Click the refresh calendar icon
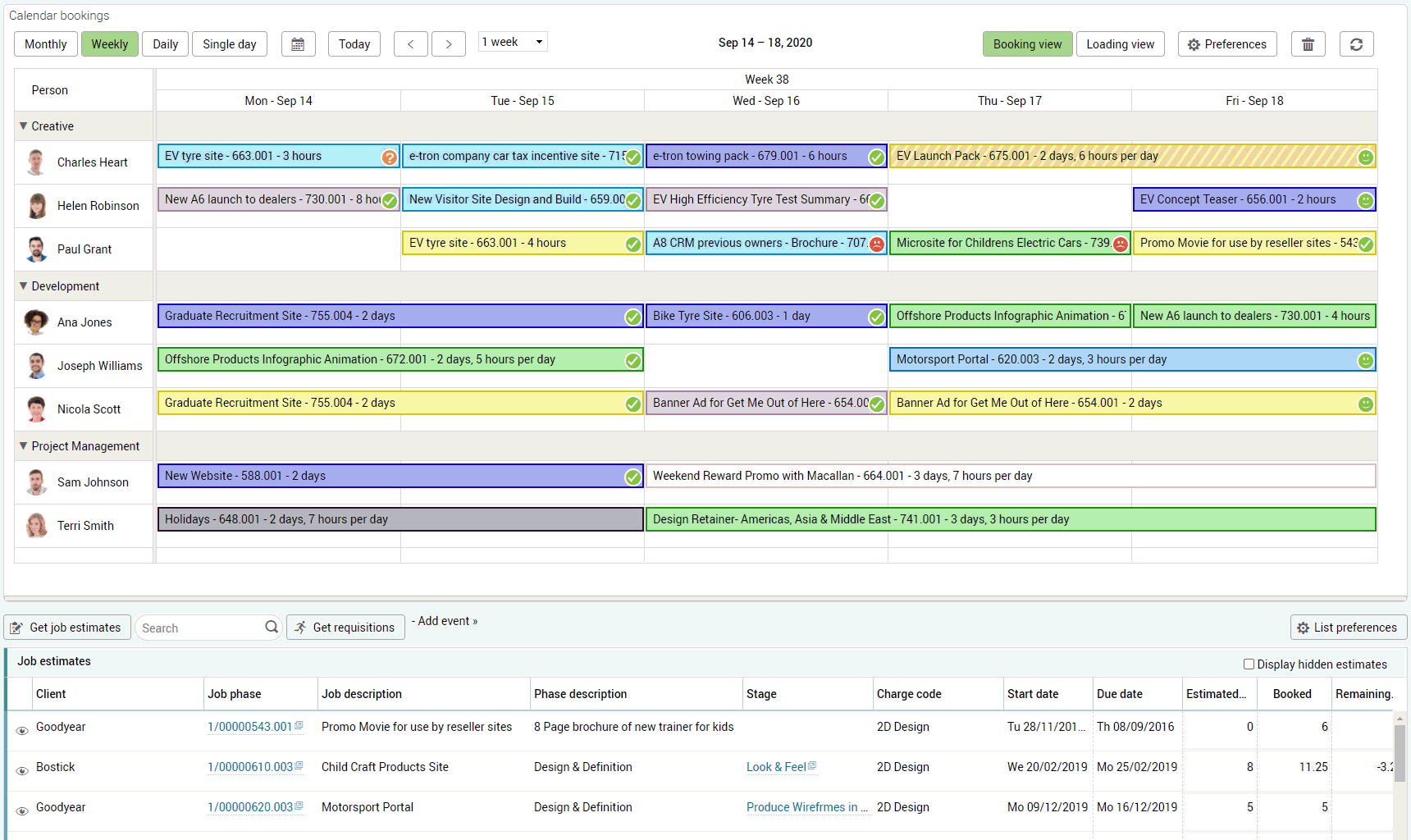The image size is (1411, 840). click(x=1356, y=43)
